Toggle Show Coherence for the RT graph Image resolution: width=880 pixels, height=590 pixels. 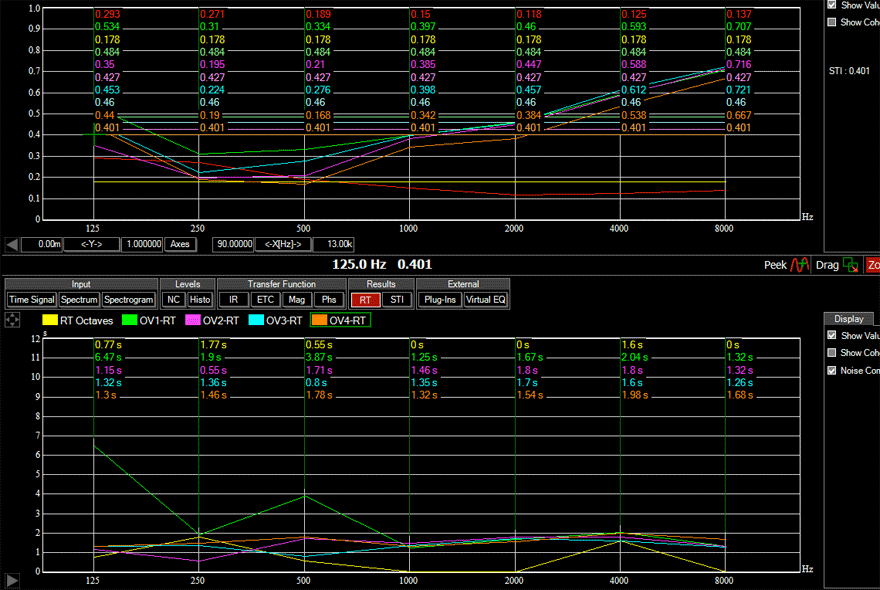(x=832, y=353)
